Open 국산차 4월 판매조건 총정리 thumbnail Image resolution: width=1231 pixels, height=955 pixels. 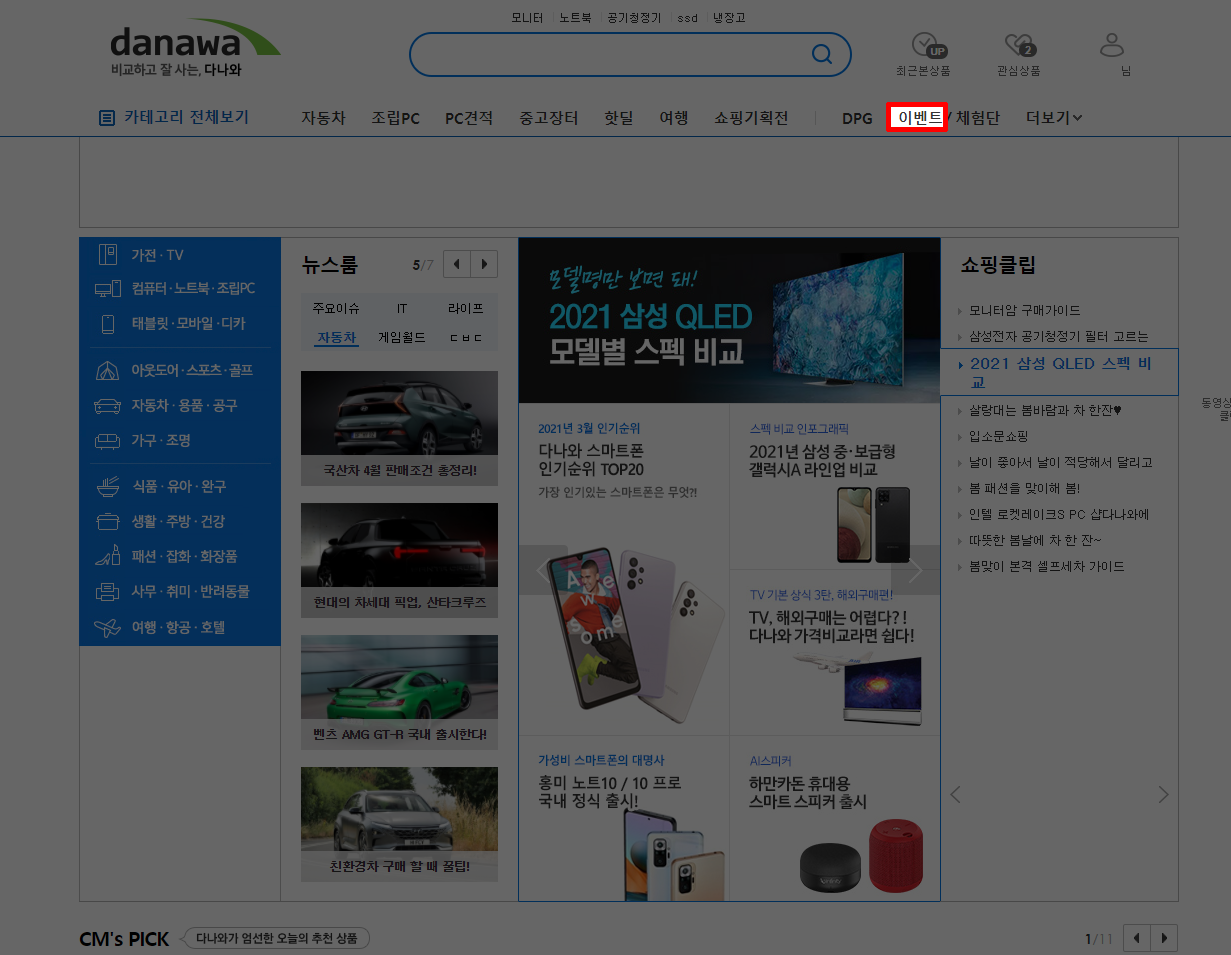pyautogui.click(x=399, y=428)
